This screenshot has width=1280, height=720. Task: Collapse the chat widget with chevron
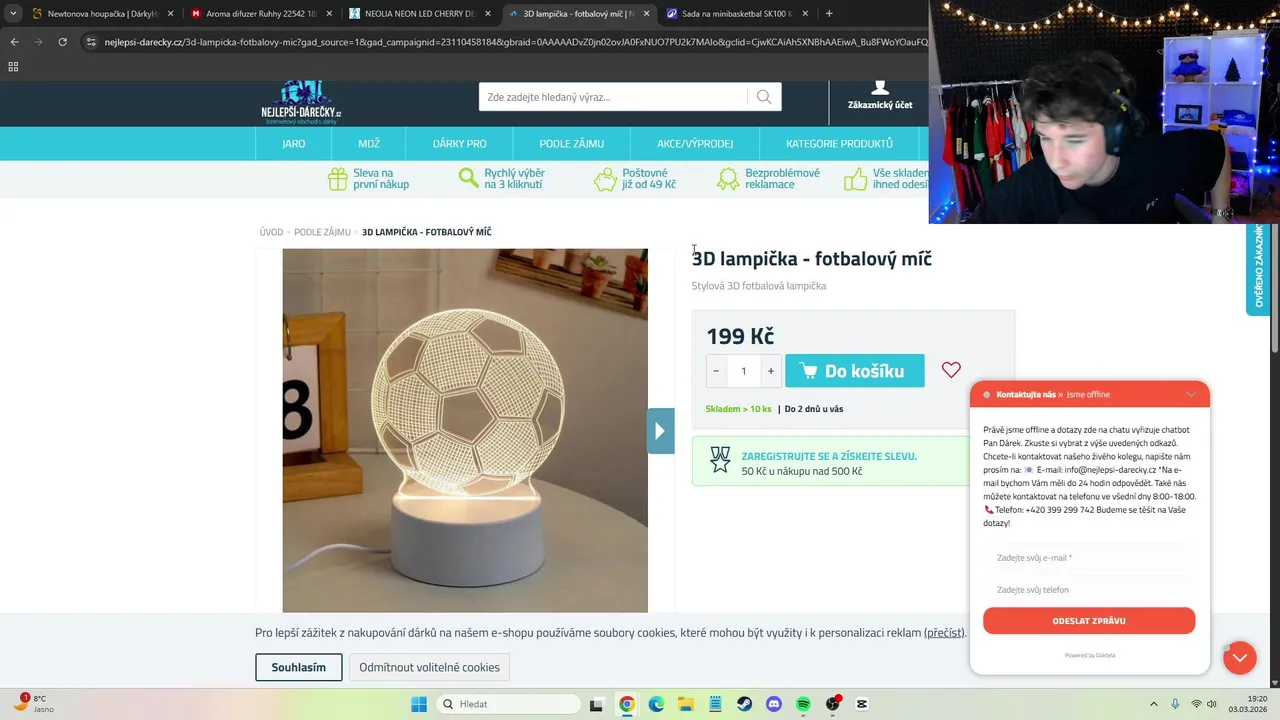1190,394
